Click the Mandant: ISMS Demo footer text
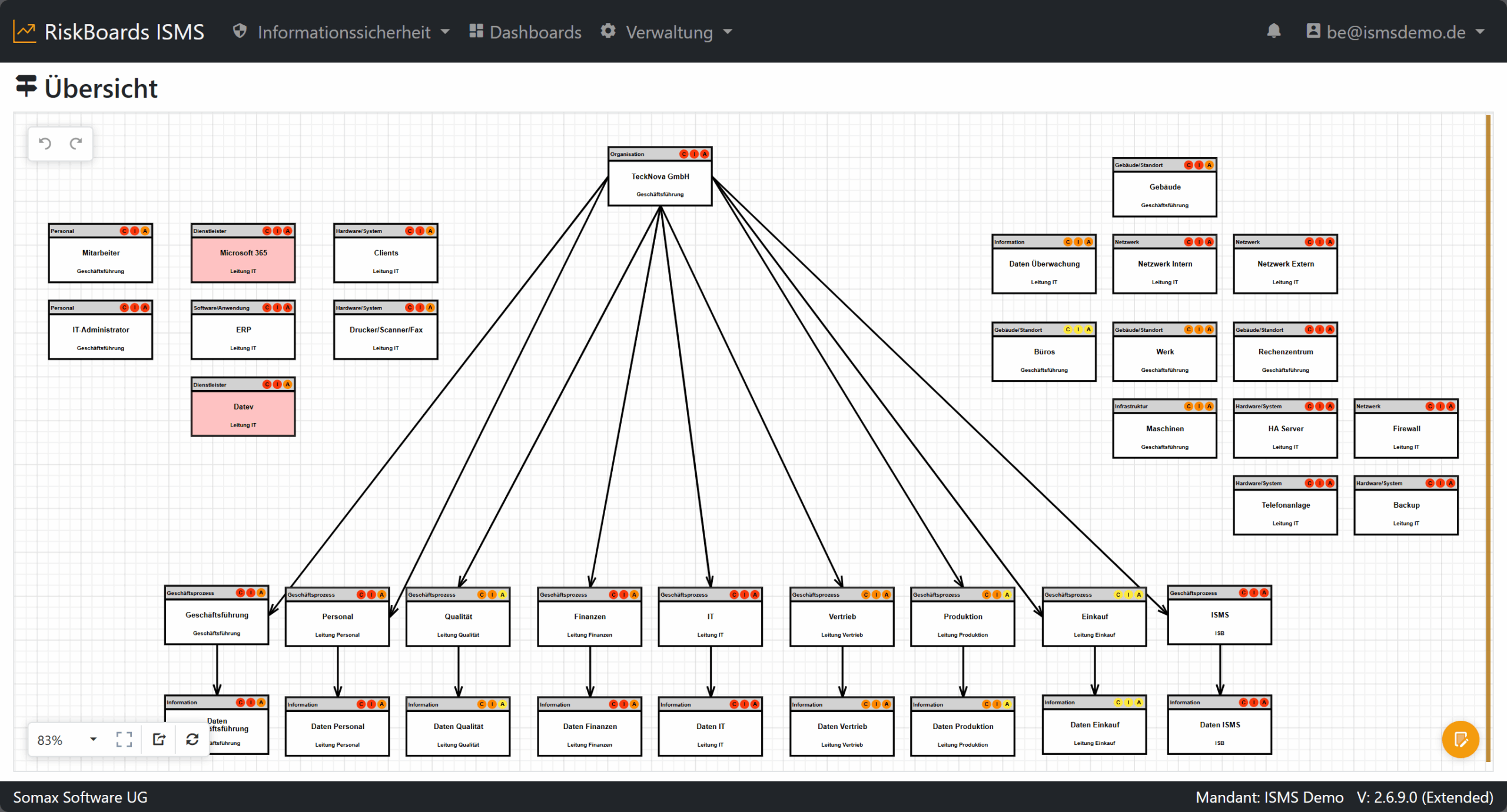The height and width of the screenshot is (812, 1507). tap(1270, 797)
